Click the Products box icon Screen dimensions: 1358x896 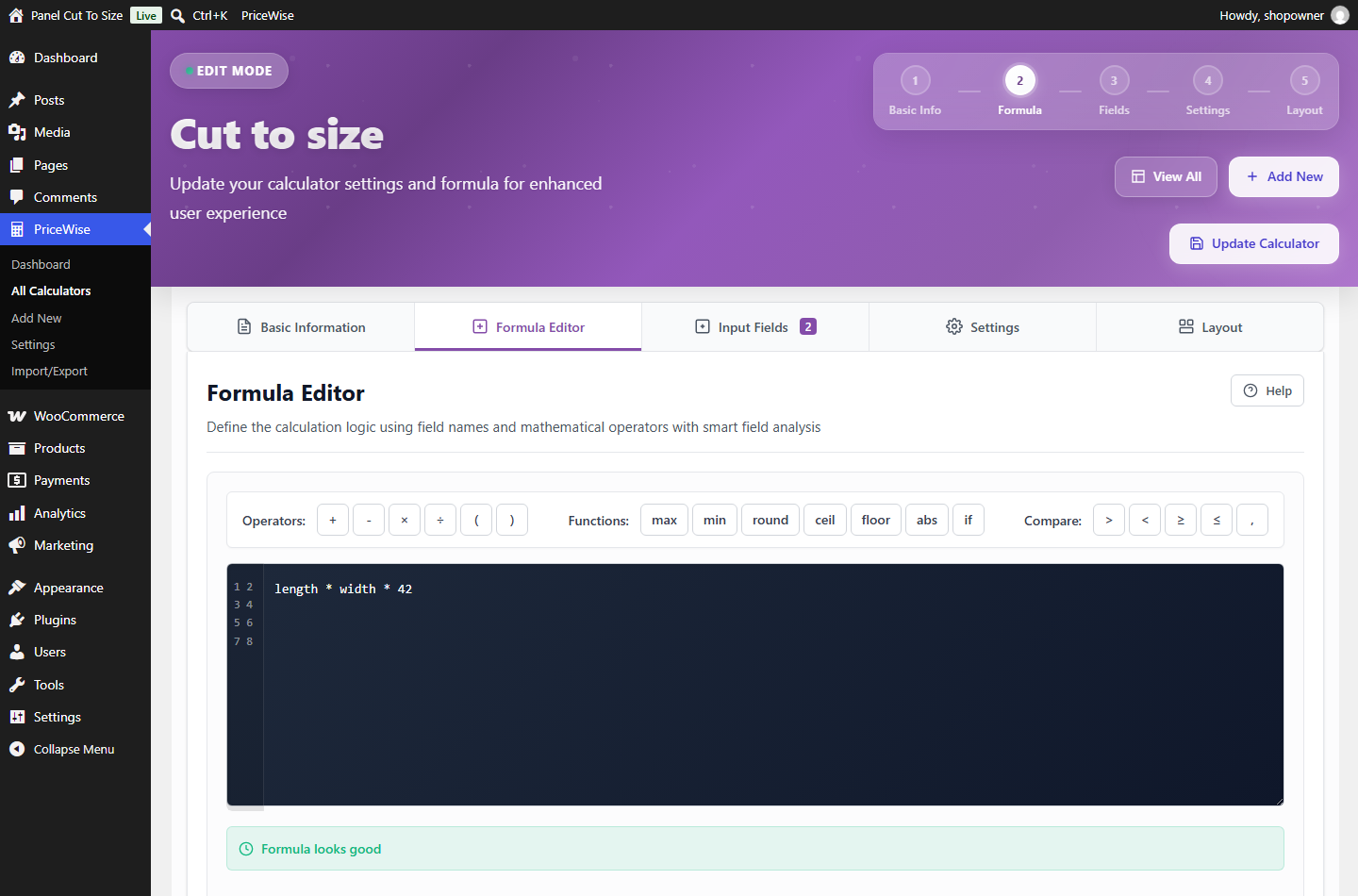[17, 448]
